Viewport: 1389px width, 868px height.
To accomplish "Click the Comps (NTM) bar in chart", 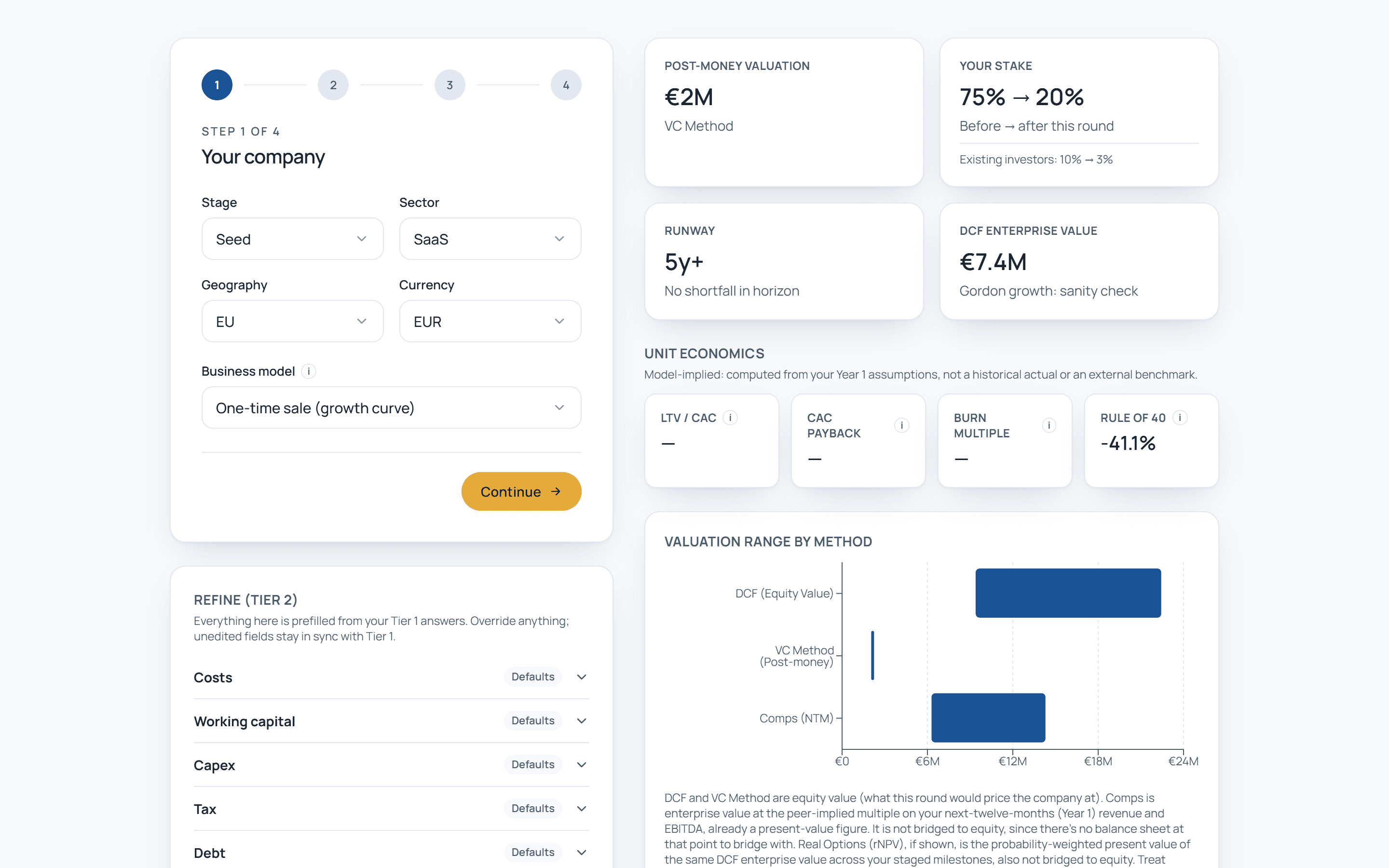I will coord(988,718).
